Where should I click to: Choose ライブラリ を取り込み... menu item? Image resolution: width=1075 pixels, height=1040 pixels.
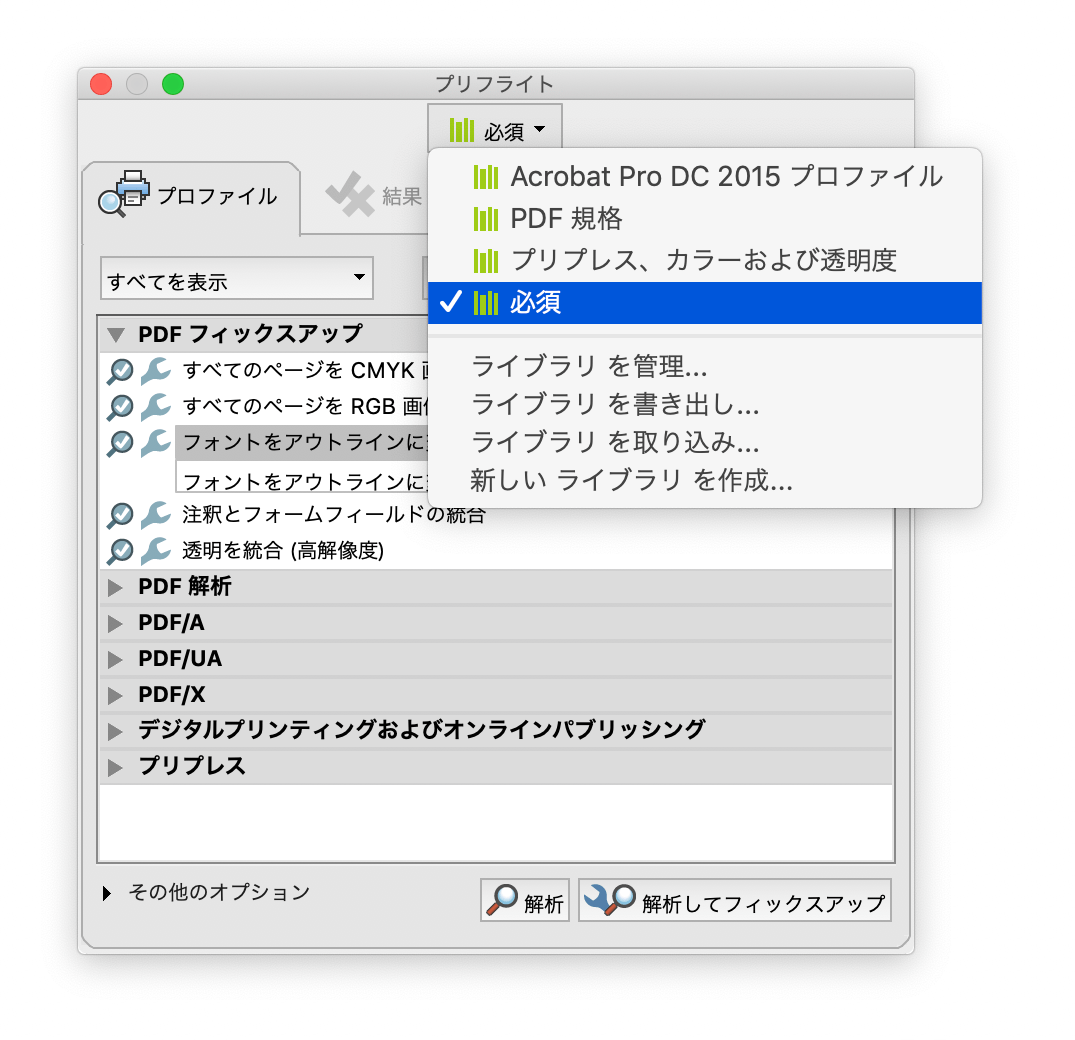(x=705, y=442)
